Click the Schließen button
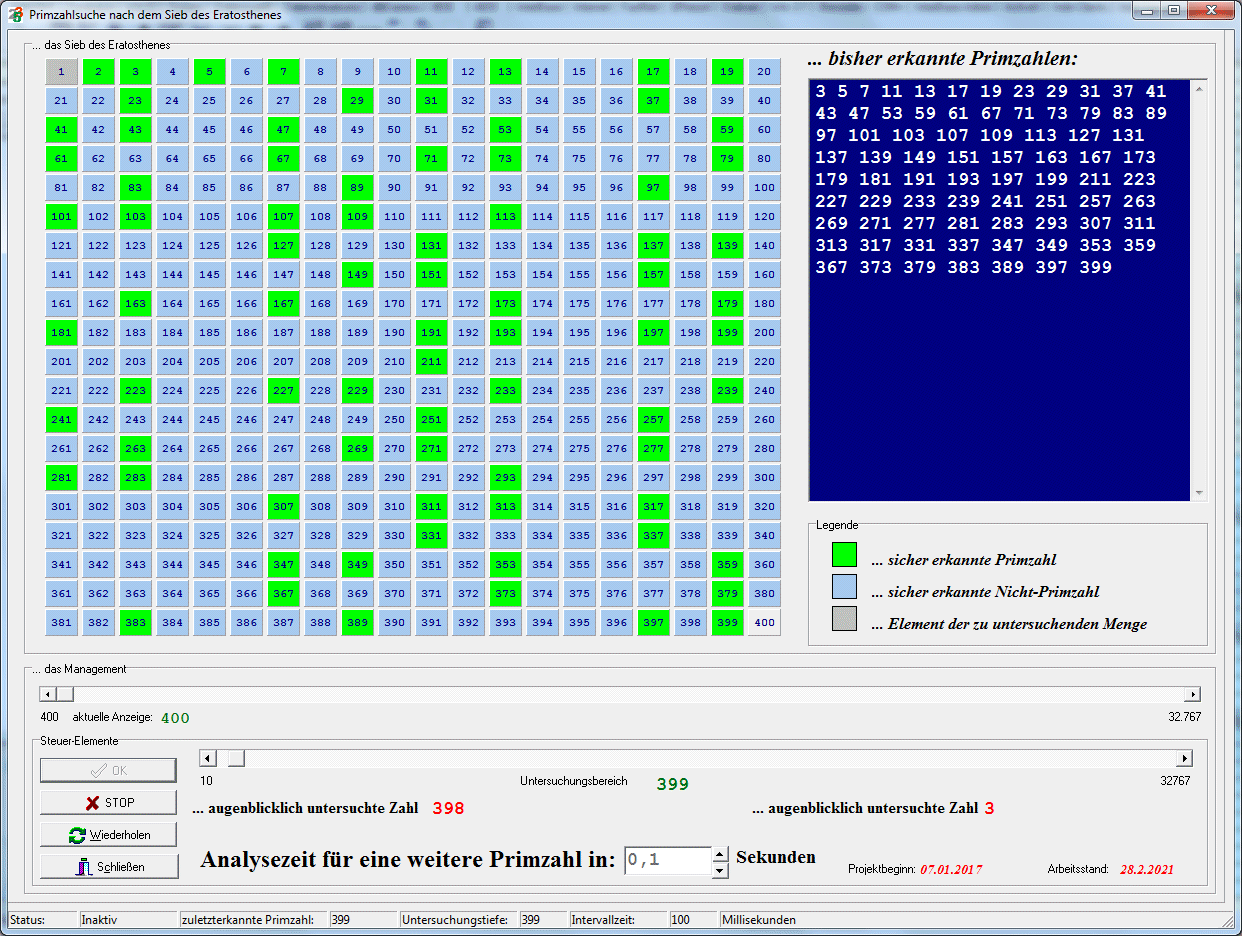 click(x=108, y=866)
